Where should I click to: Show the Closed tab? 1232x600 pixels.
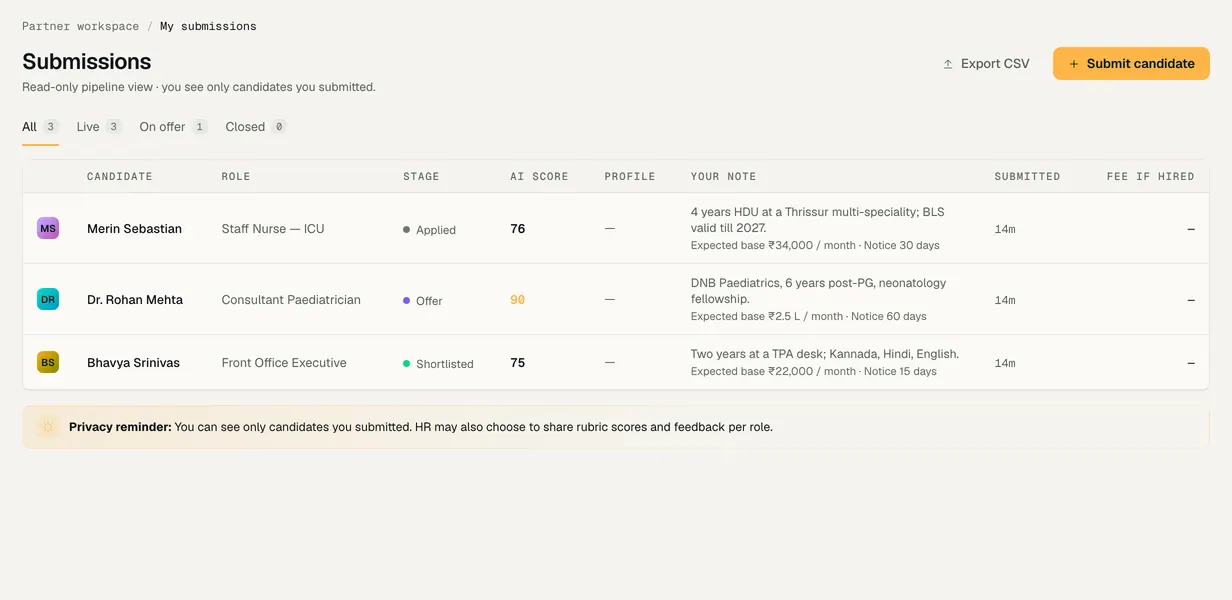point(256,127)
